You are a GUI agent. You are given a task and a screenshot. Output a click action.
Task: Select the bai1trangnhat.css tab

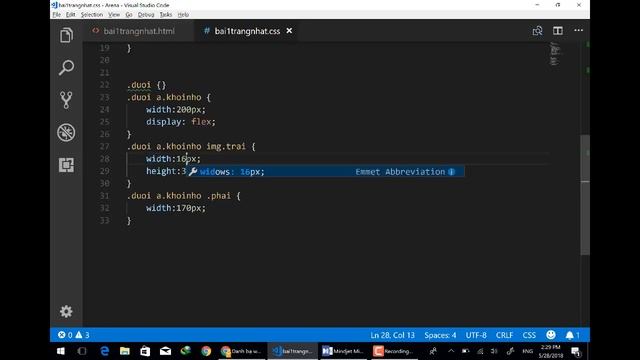coord(247,31)
